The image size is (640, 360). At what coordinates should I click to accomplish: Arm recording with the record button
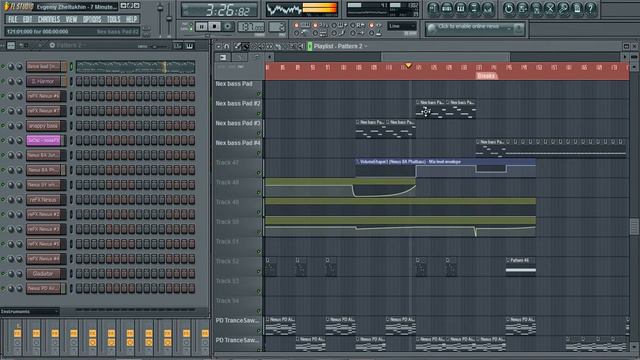point(228,27)
